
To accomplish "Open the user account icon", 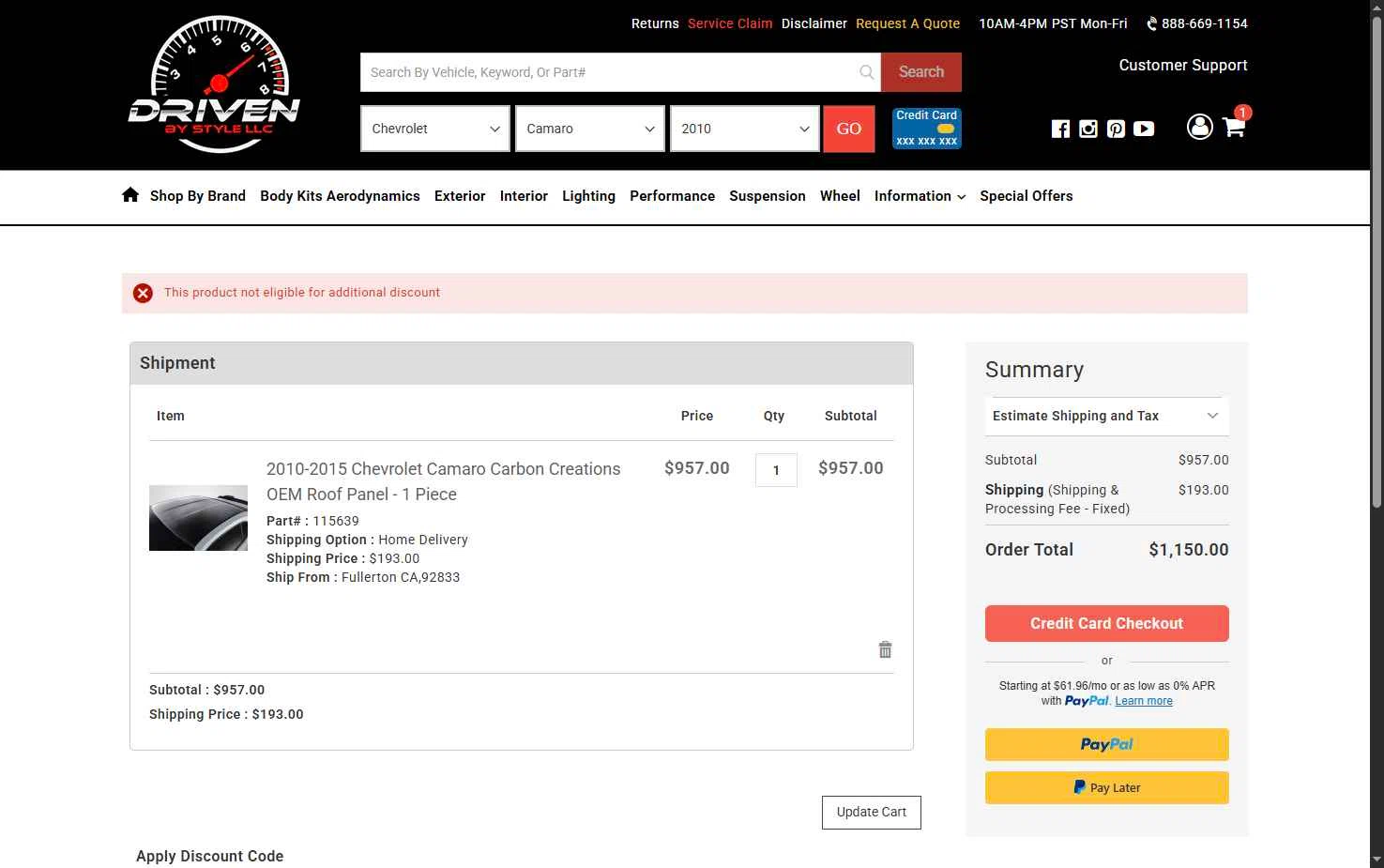I will pyautogui.click(x=1199, y=127).
